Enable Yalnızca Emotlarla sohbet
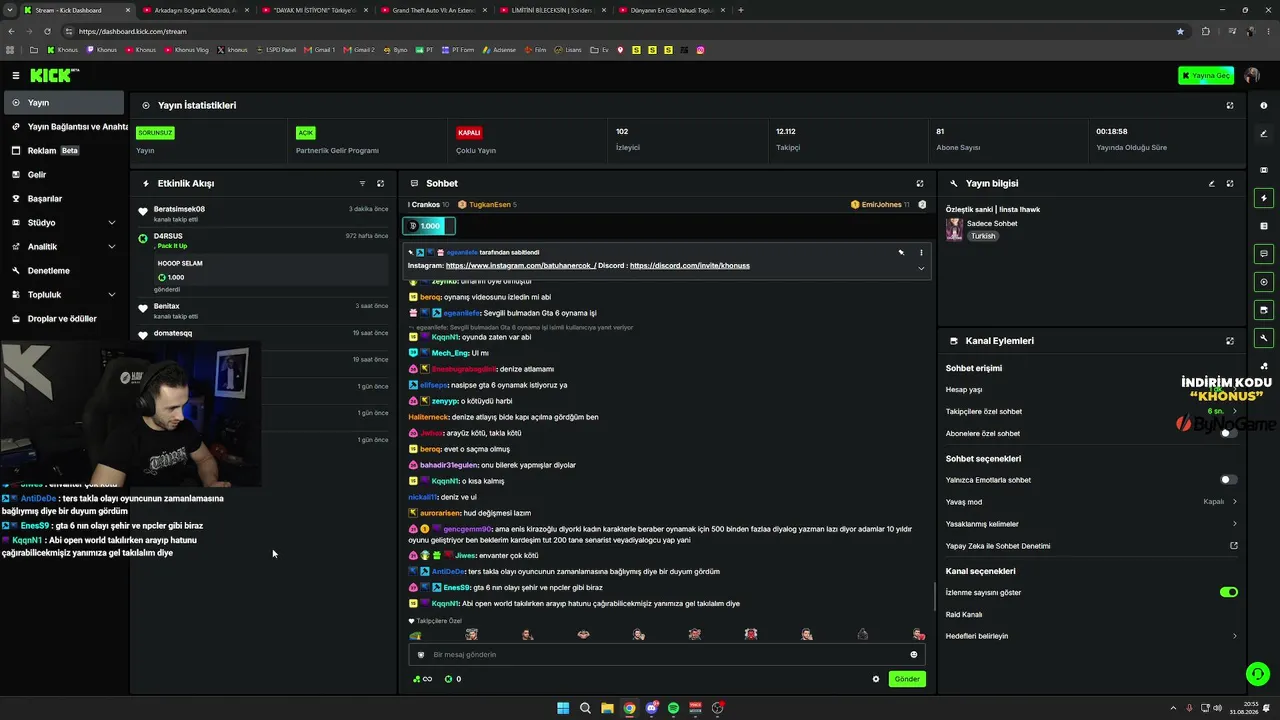1280x720 pixels. [1228, 480]
